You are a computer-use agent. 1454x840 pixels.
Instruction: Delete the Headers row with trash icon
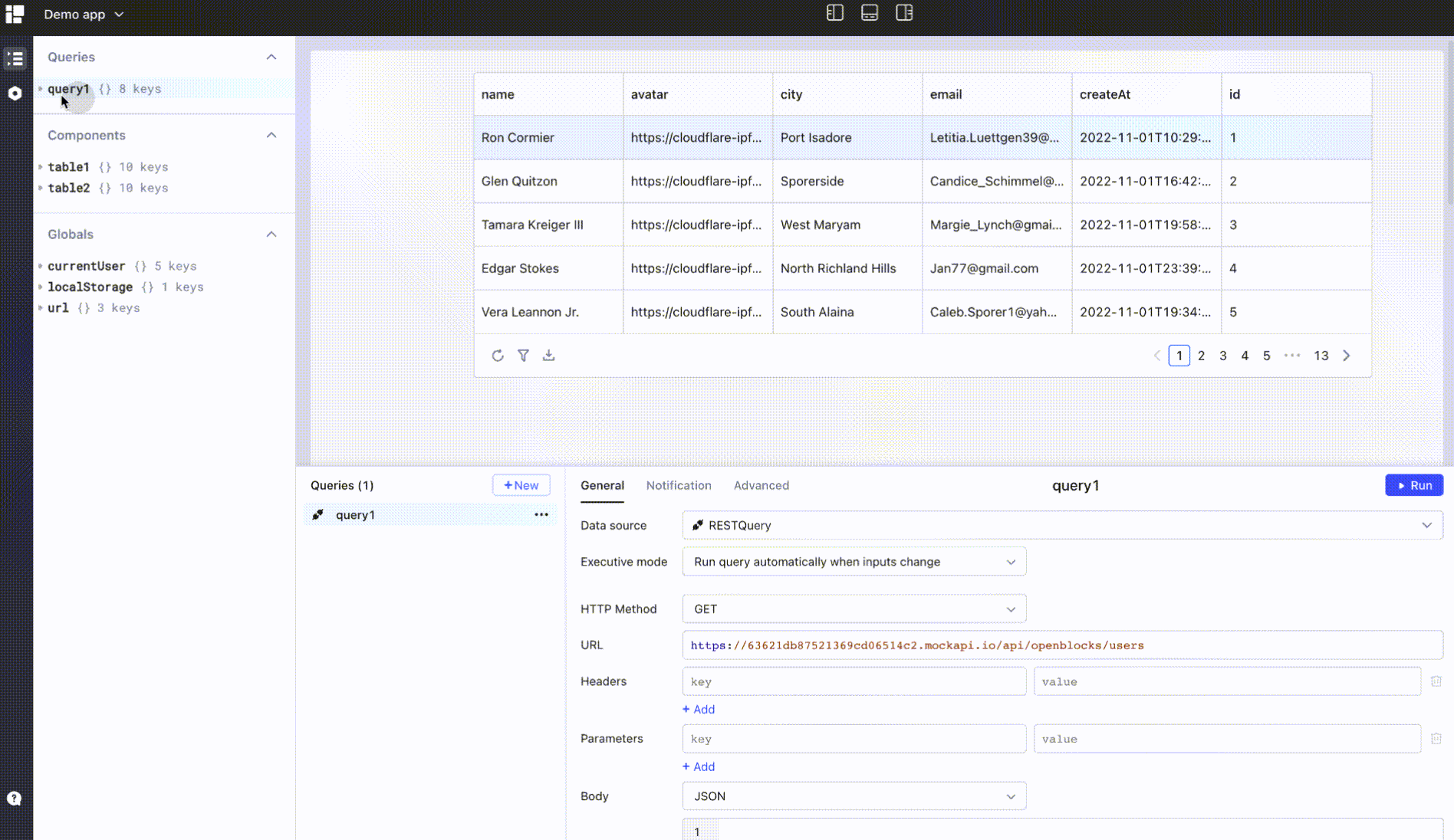coord(1436,681)
